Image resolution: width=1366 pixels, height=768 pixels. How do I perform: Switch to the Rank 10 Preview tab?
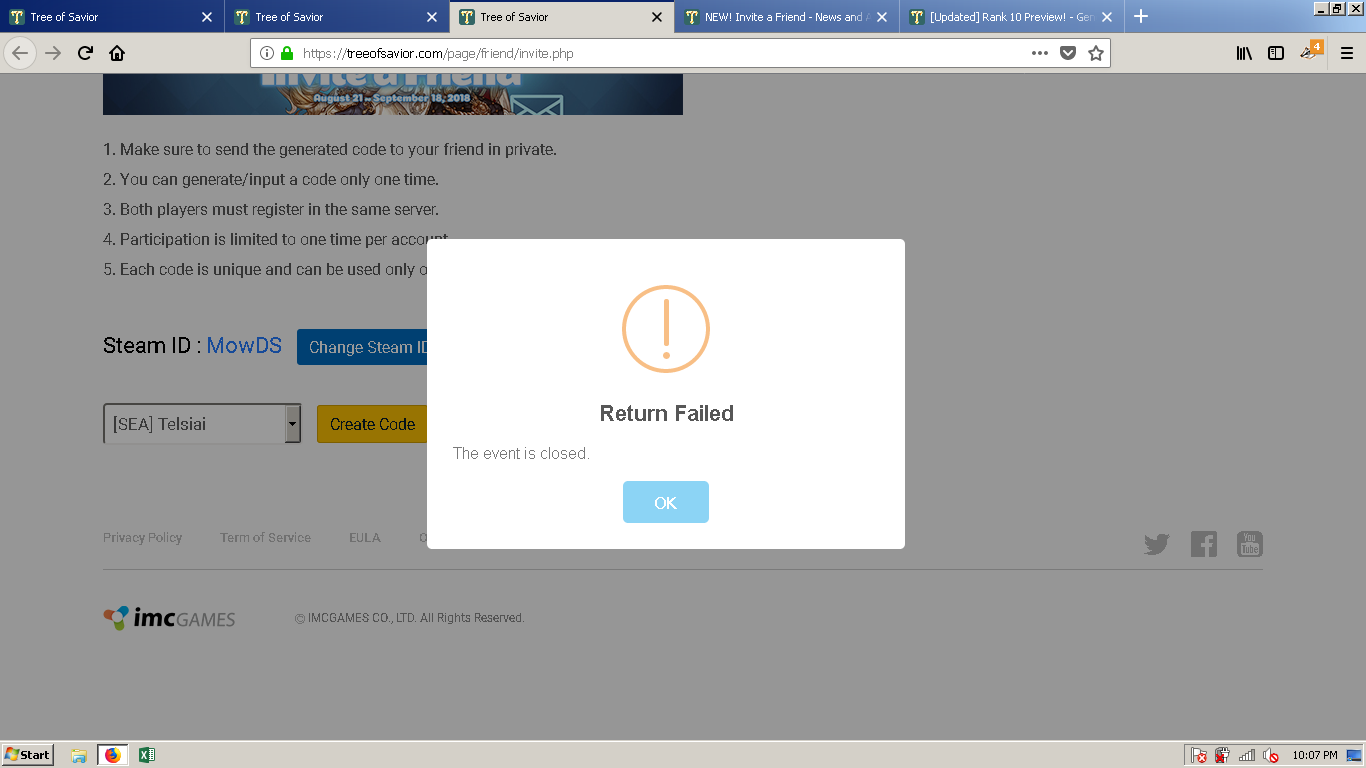(1008, 17)
